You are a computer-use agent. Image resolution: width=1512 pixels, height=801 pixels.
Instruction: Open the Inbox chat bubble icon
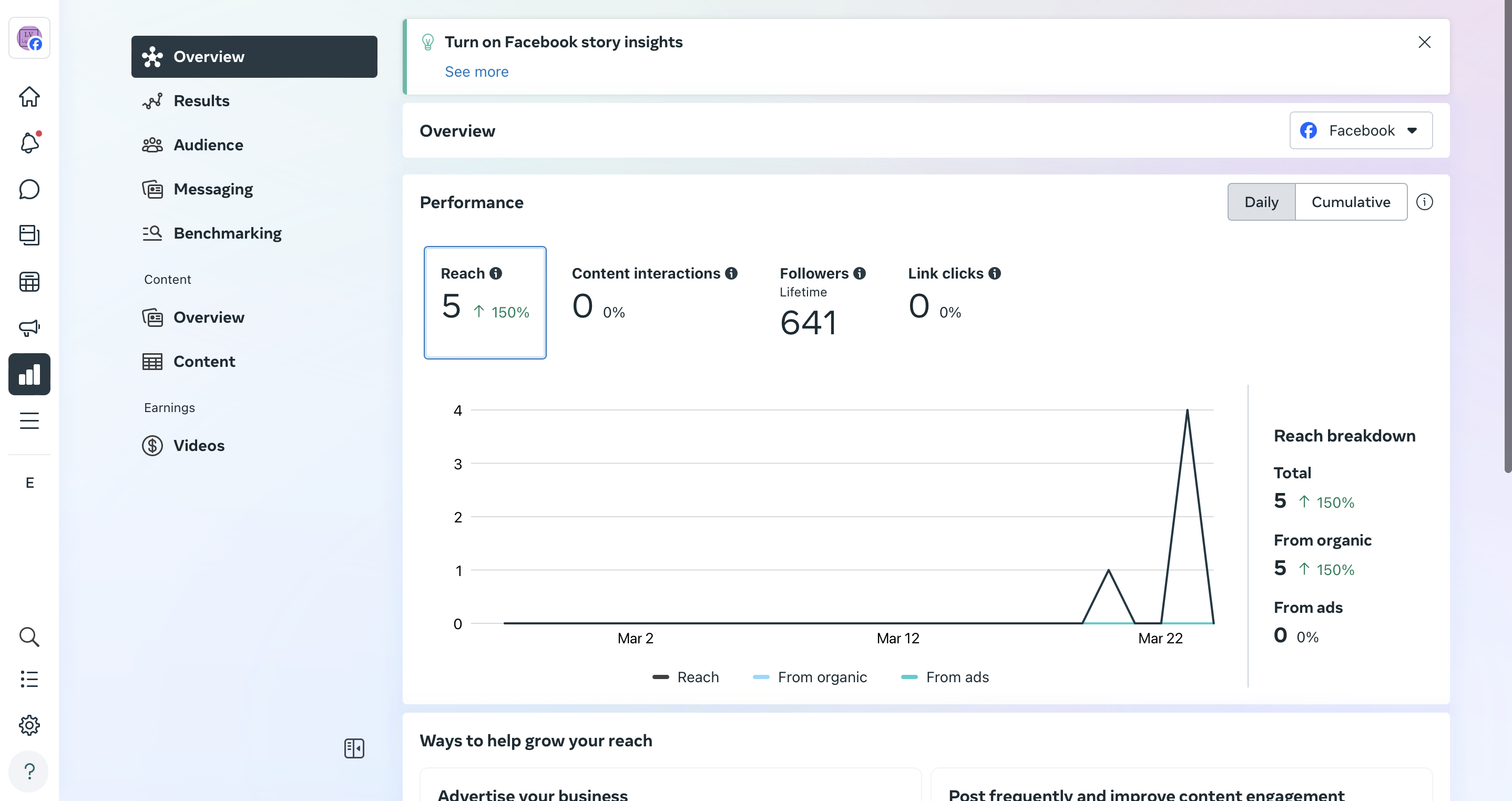tap(29, 189)
